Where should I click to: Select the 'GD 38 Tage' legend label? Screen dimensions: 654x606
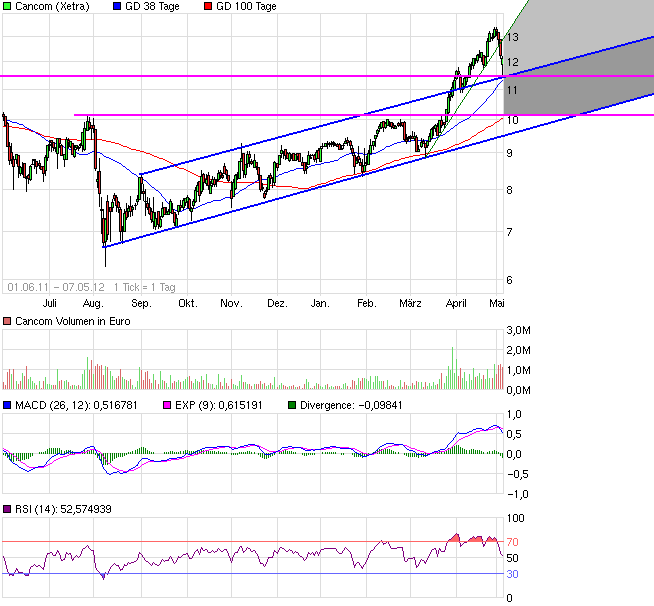(x=152, y=7)
